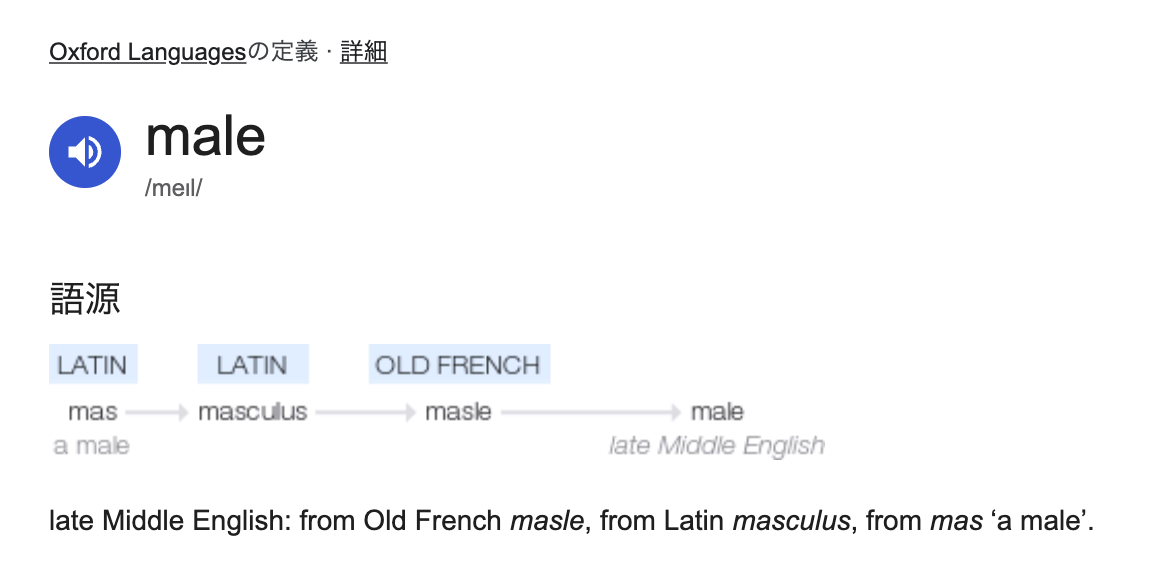Click the phonetic transcription /meɪl/
Viewport: 1156px width, 582px height.
pyautogui.click(x=173, y=188)
